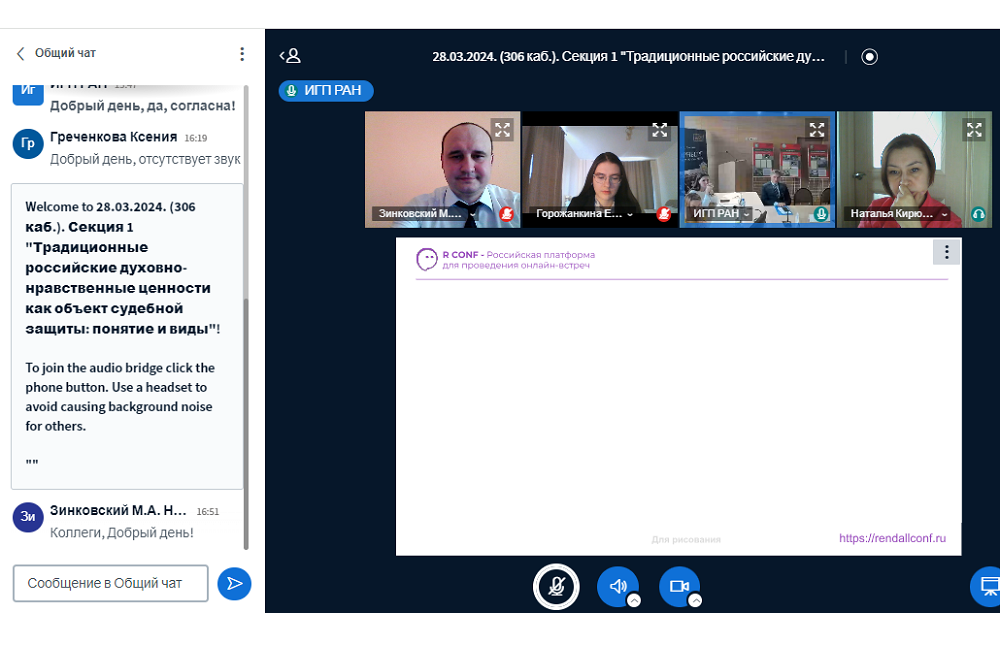Unmute the microphone in the bottom toolbar
Image resolution: width=1000 pixels, height=666 pixels.
pos(556,587)
